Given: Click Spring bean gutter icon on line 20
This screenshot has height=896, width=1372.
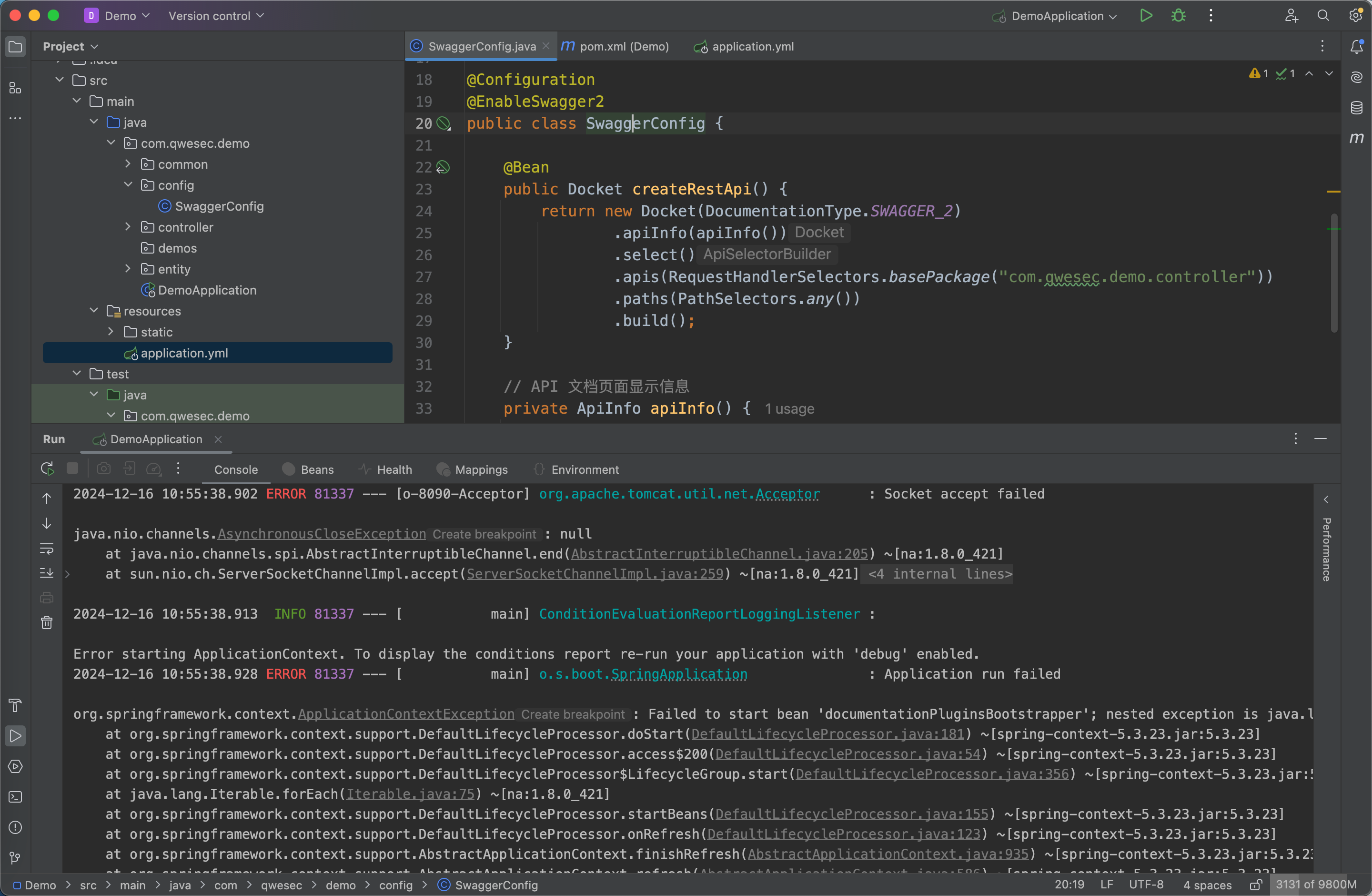Looking at the screenshot, I should (x=444, y=123).
